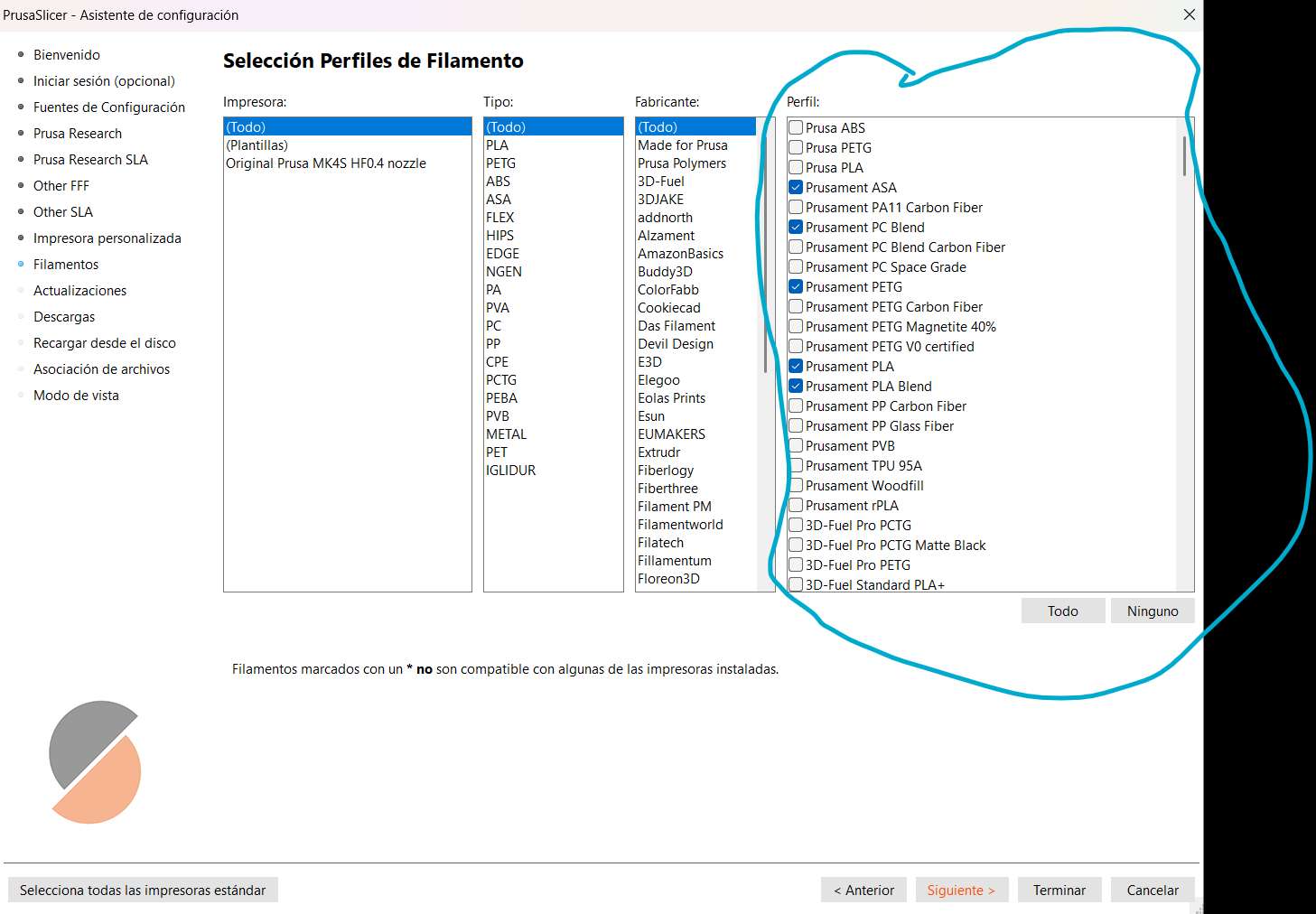Image resolution: width=1316 pixels, height=914 pixels.
Task: Open Fuentes de Configuración page
Action: pyautogui.click(x=109, y=107)
